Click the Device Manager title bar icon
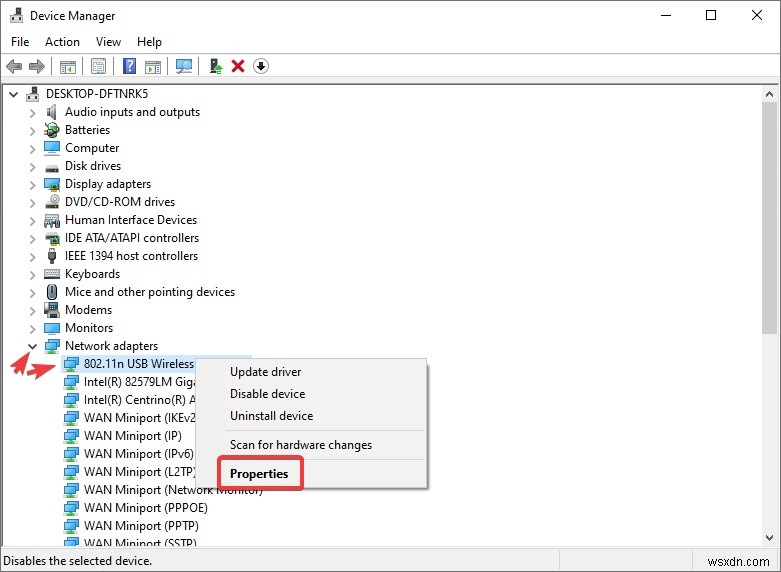Image resolution: width=781 pixels, height=572 pixels. [x=16, y=15]
